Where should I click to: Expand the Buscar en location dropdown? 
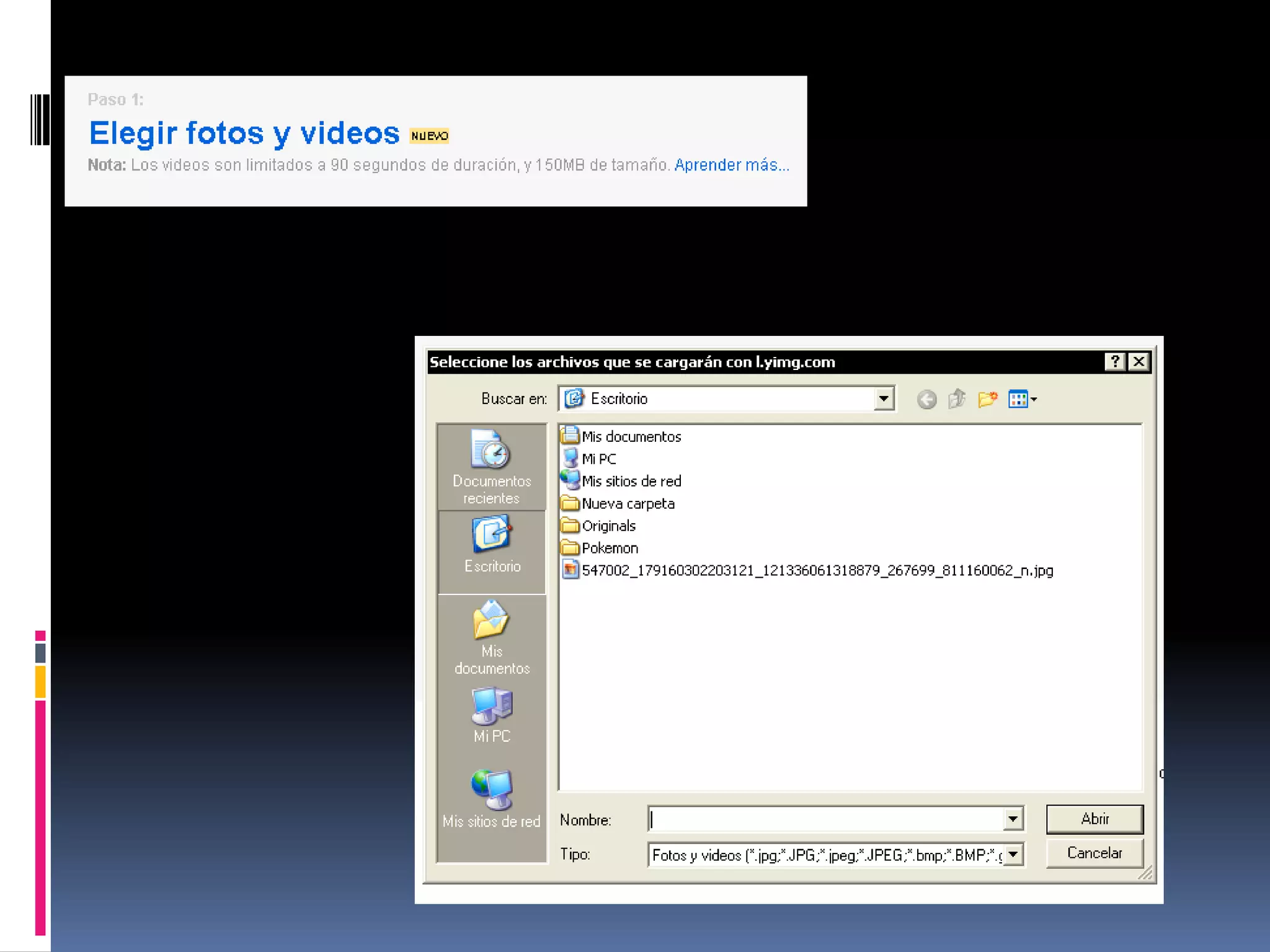(x=884, y=399)
